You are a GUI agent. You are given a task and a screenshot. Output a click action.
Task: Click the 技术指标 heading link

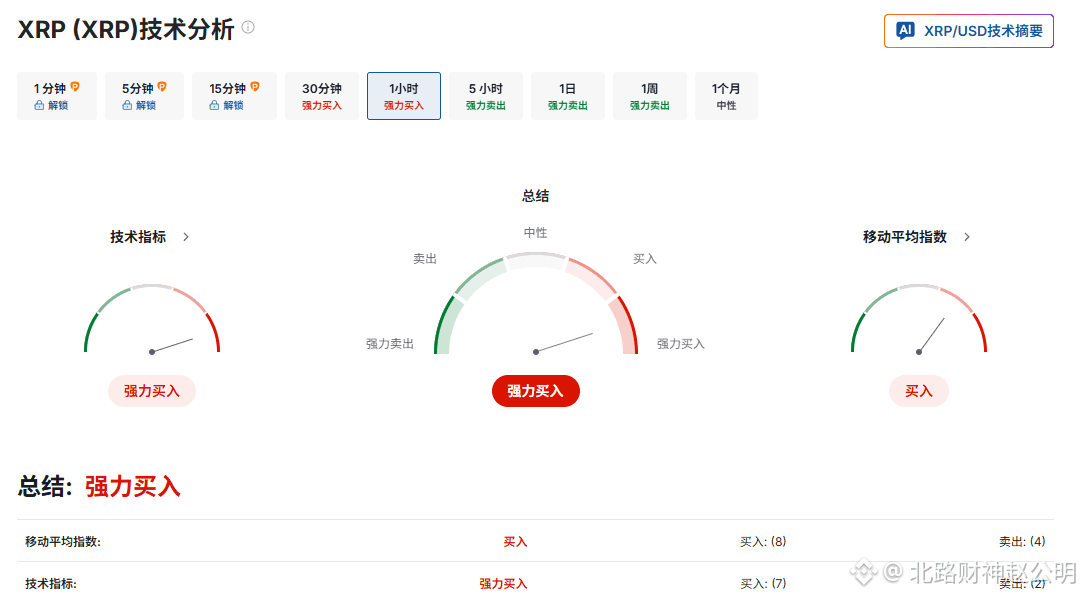[x=138, y=237]
